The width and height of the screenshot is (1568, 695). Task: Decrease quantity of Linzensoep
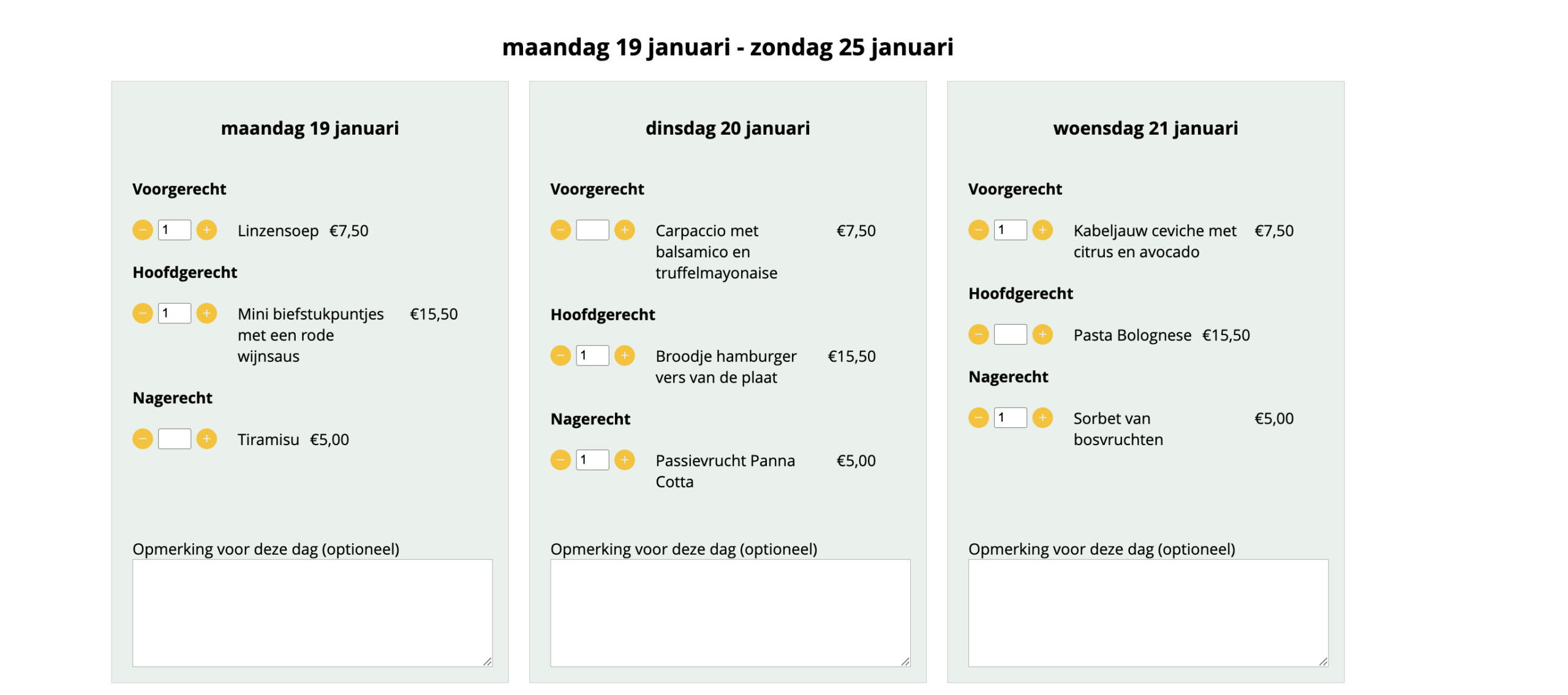pos(143,230)
